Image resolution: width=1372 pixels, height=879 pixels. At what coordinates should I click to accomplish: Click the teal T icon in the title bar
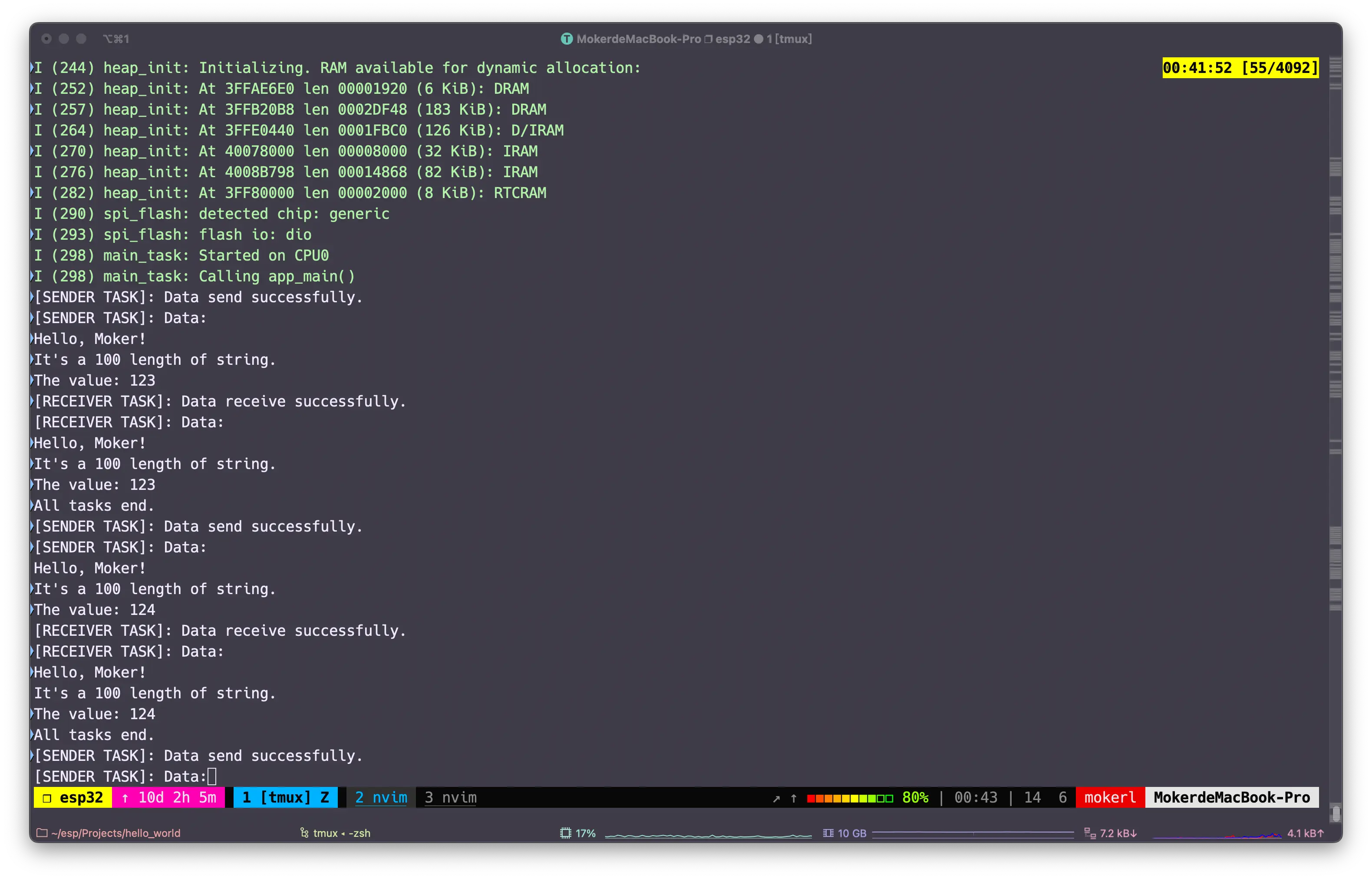pyautogui.click(x=567, y=39)
